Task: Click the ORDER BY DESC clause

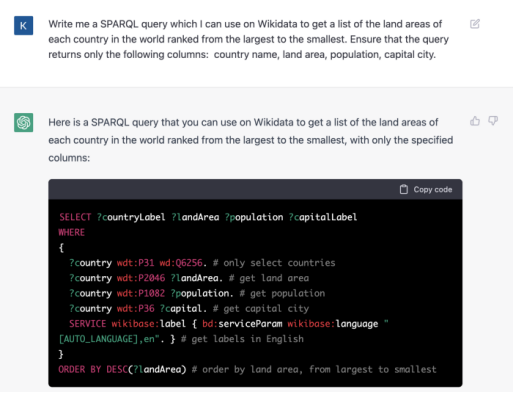Action: [x=93, y=369]
